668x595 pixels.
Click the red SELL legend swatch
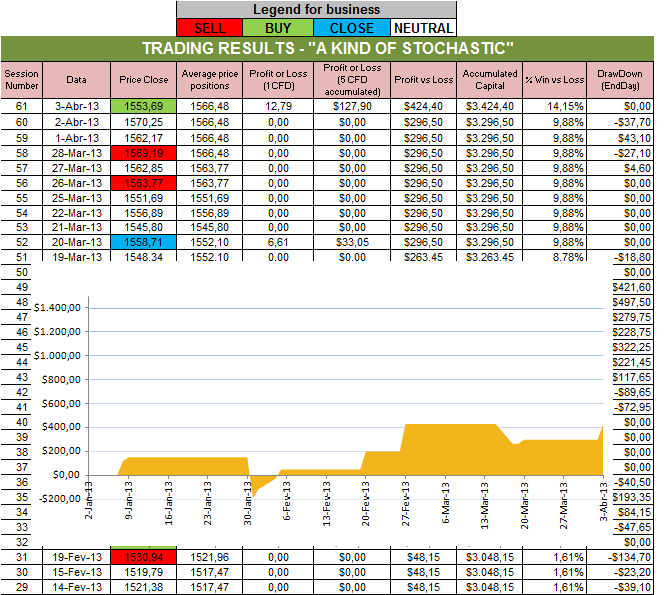[x=209, y=28]
